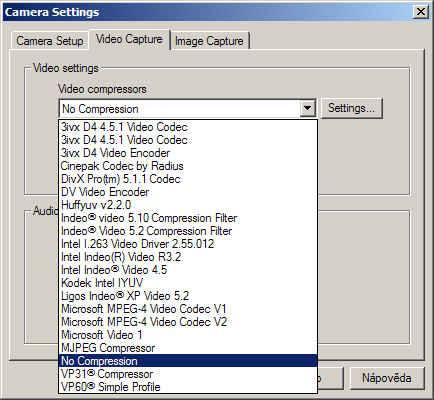Select VP60 Simple Profile
The width and height of the screenshot is (434, 400).
pos(188,387)
